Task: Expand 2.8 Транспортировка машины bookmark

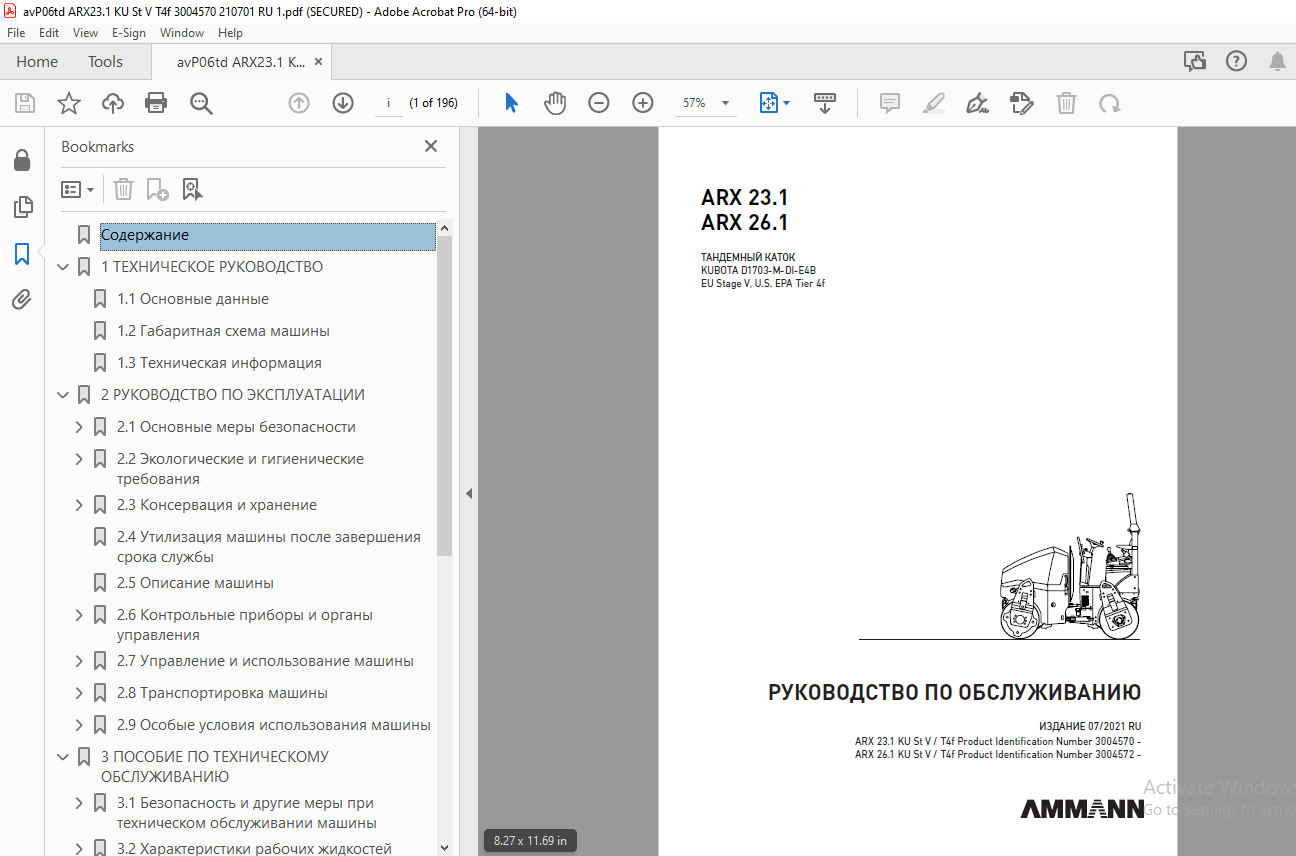Action: point(79,693)
